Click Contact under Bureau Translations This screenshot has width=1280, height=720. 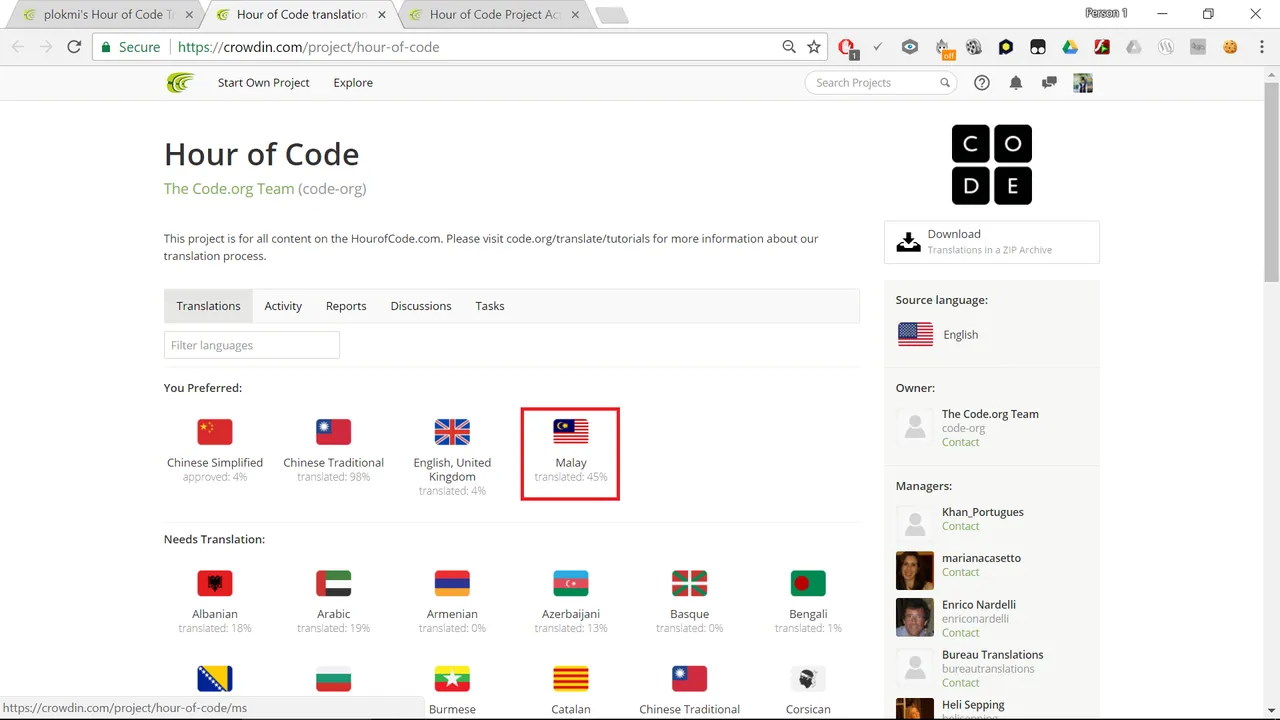pos(961,682)
